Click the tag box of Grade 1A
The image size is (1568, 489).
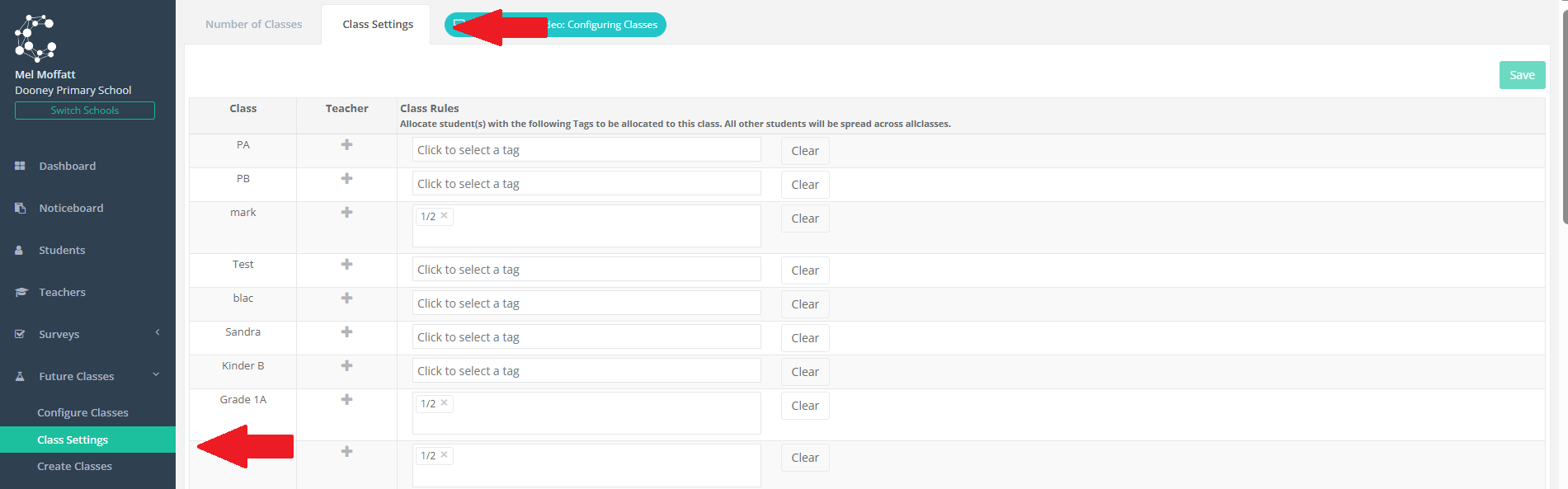coord(586,413)
